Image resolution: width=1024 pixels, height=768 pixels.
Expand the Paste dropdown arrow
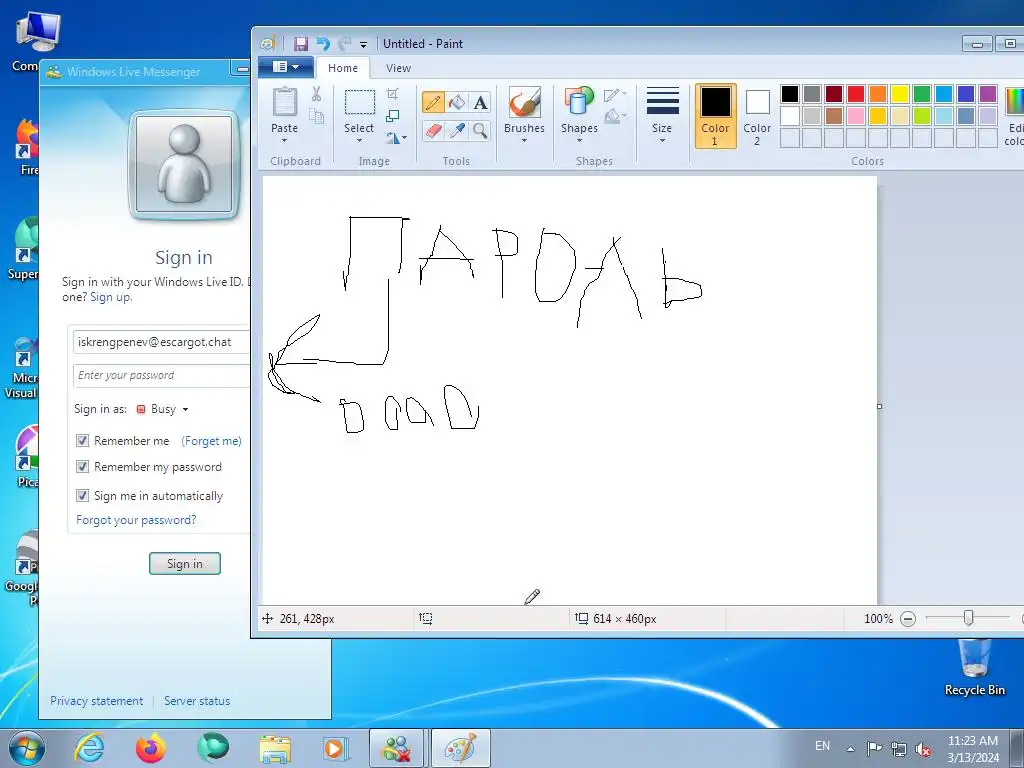284,140
